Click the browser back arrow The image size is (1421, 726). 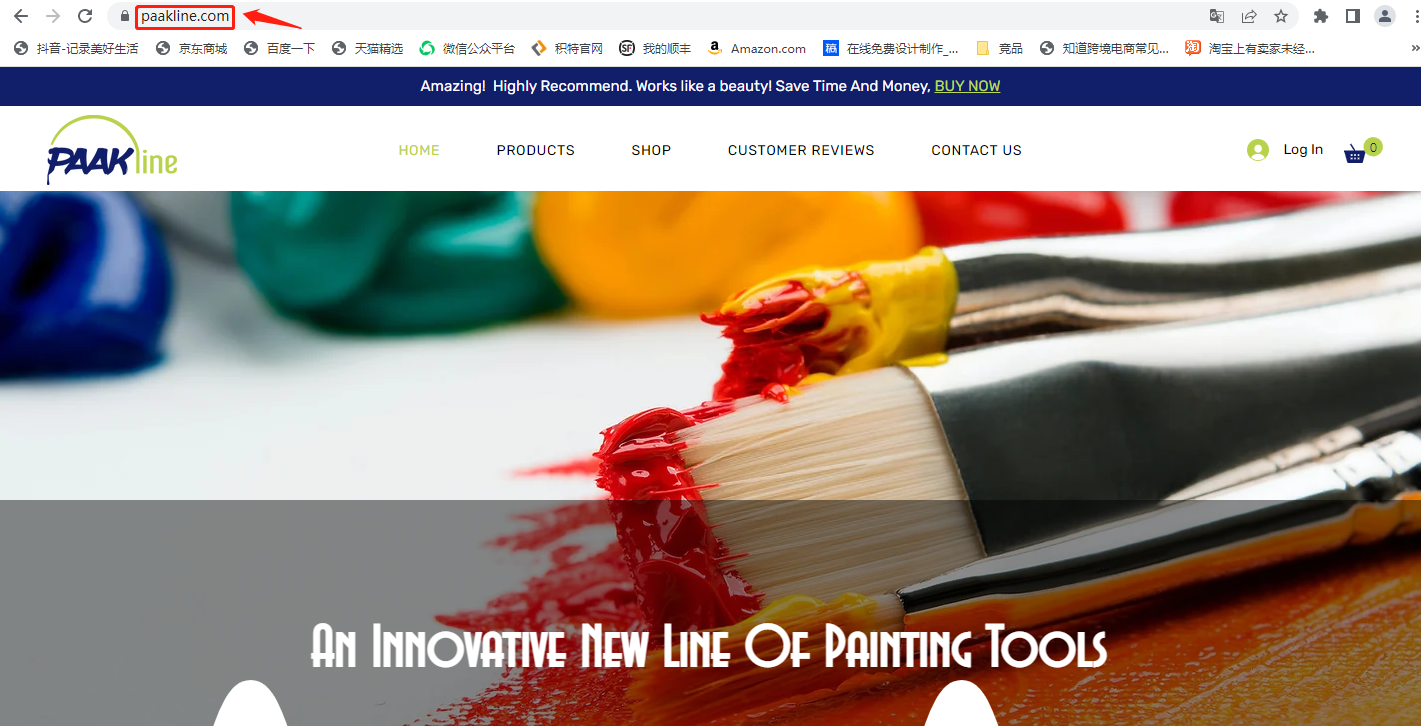(x=20, y=16)
